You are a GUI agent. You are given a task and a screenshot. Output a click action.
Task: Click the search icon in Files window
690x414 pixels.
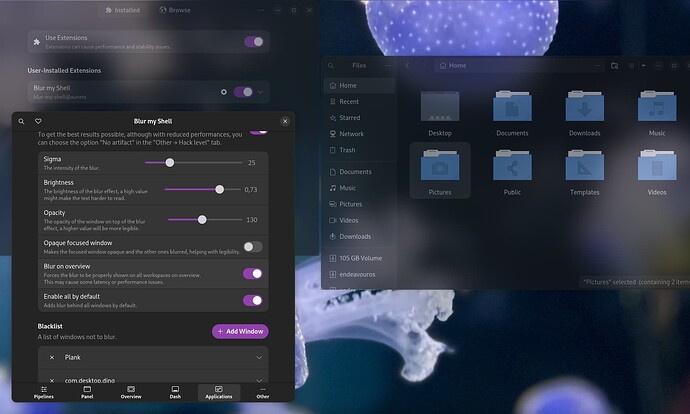(x=331, y=66)
